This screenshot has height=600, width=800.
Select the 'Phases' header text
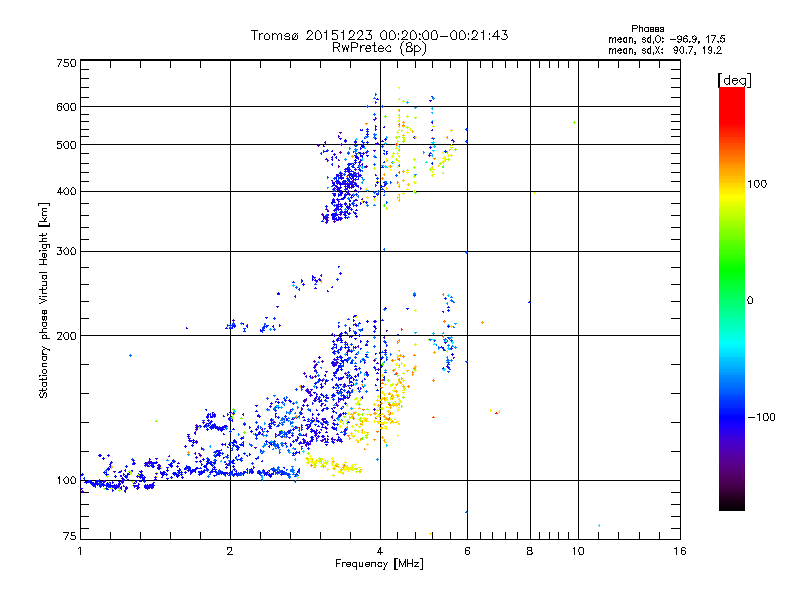[x=647, y=29]
